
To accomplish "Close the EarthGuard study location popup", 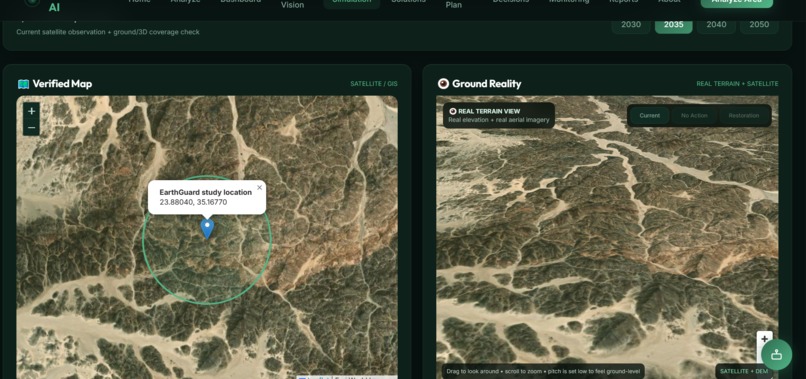I will 260,188.
